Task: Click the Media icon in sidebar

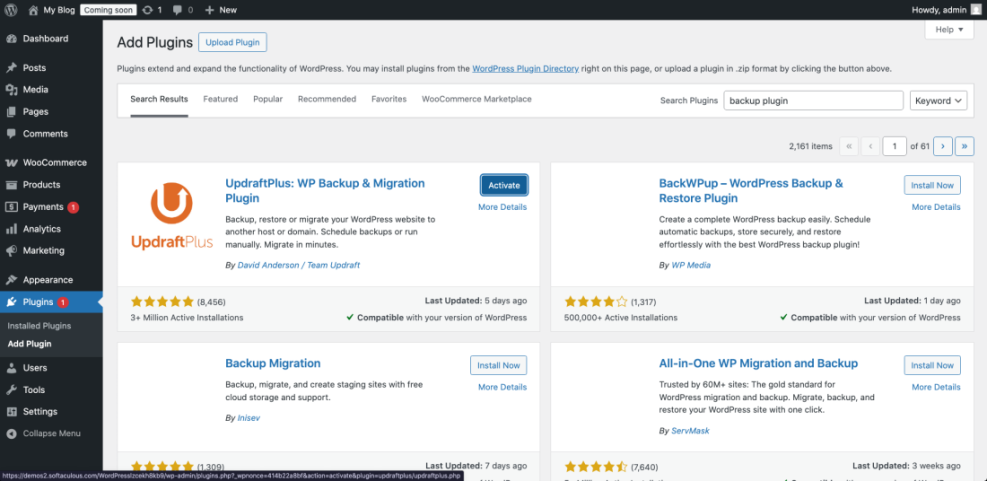Action: tap(11, 89)
